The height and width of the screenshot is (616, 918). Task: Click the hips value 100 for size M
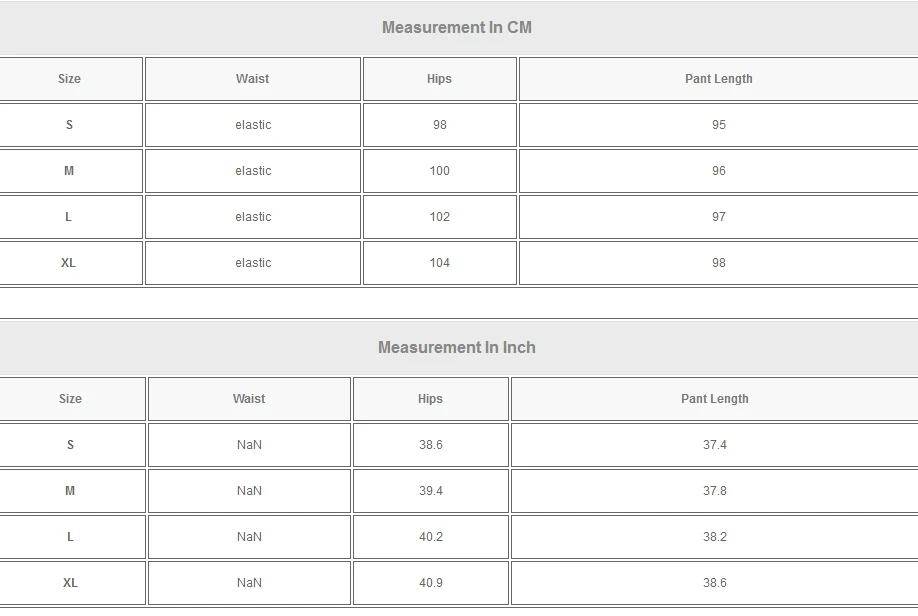439,171
